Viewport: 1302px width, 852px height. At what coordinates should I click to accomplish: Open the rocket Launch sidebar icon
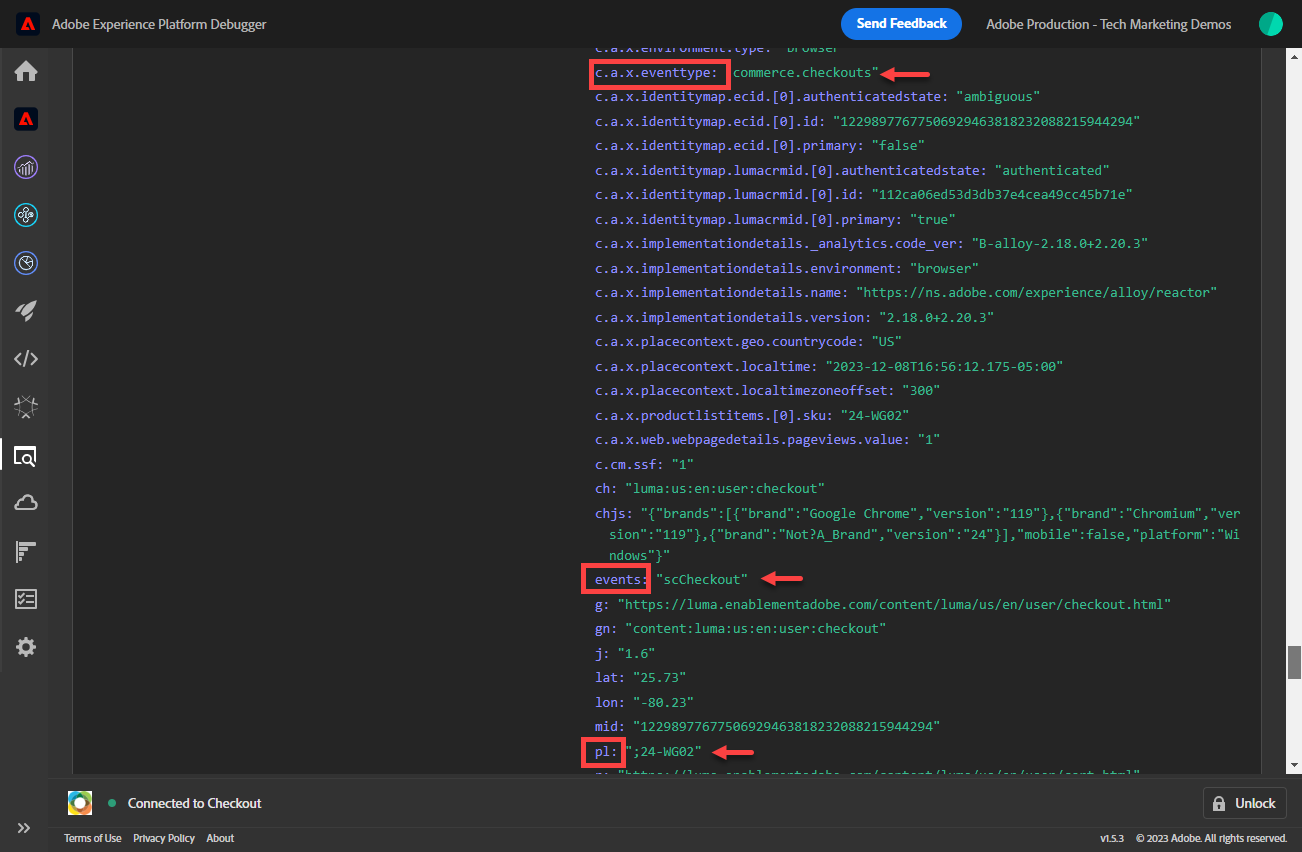click(x=26, y=311)
